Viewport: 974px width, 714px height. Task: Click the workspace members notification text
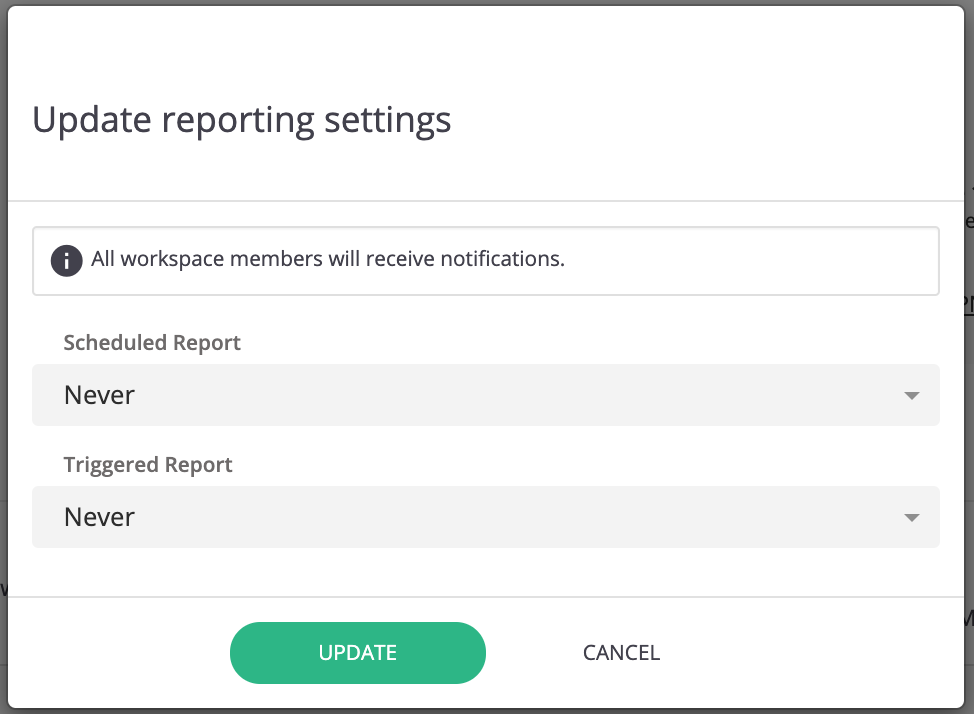(328, 259)
